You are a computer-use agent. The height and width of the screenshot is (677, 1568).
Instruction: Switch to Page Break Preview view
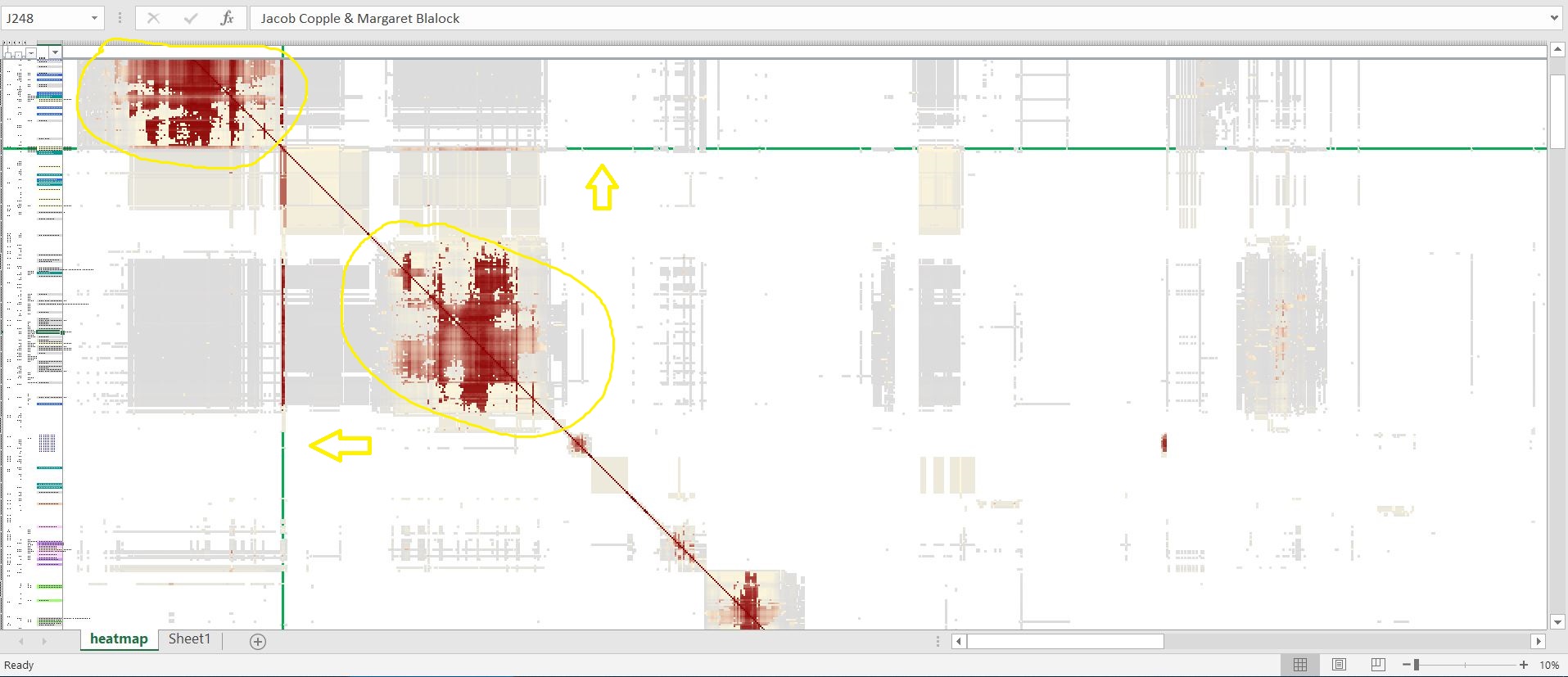click(1378, 665)
